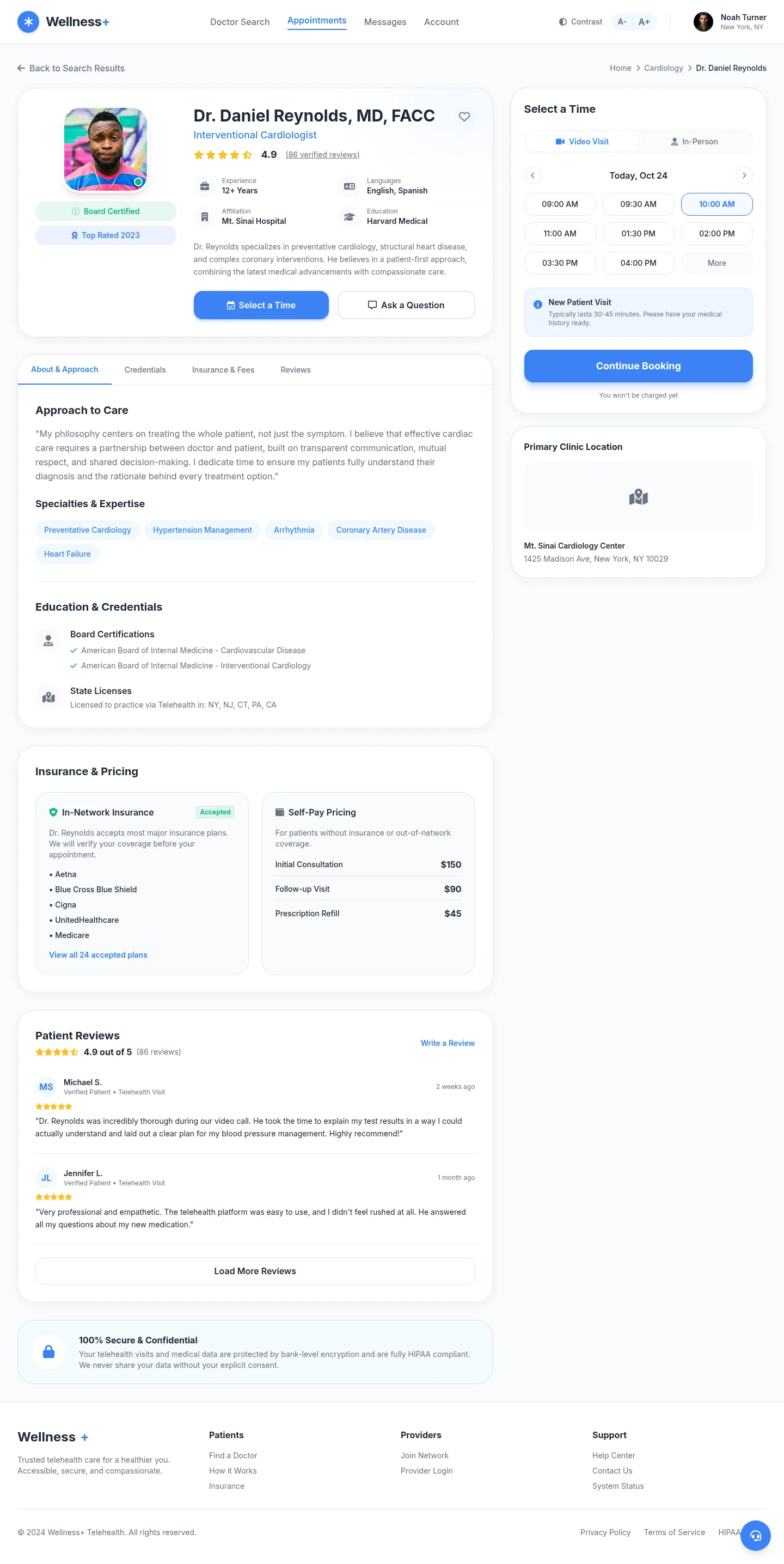Increase text size with the A+ control
Viewport: 784px width, 1564px height.
643,21
